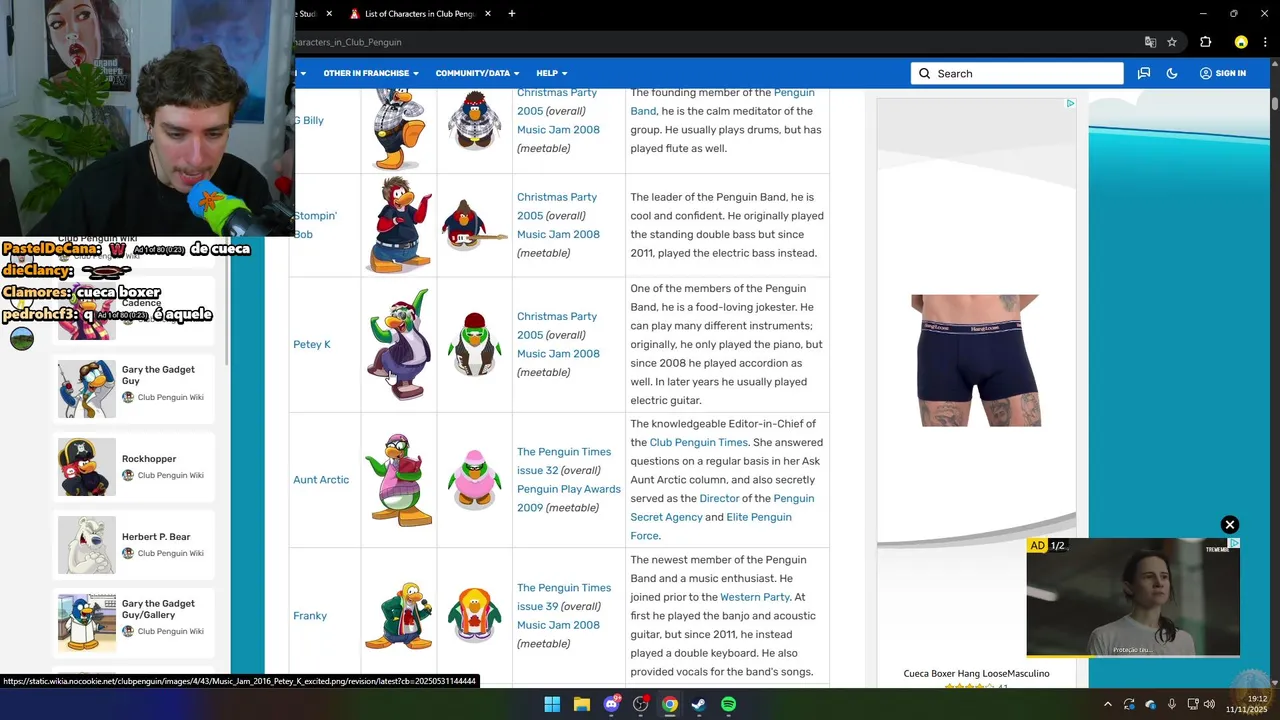Screen dimensions: 1280x720
Task: View Stompin' Bob's in-game sprite image
Action: click(474, 225)
